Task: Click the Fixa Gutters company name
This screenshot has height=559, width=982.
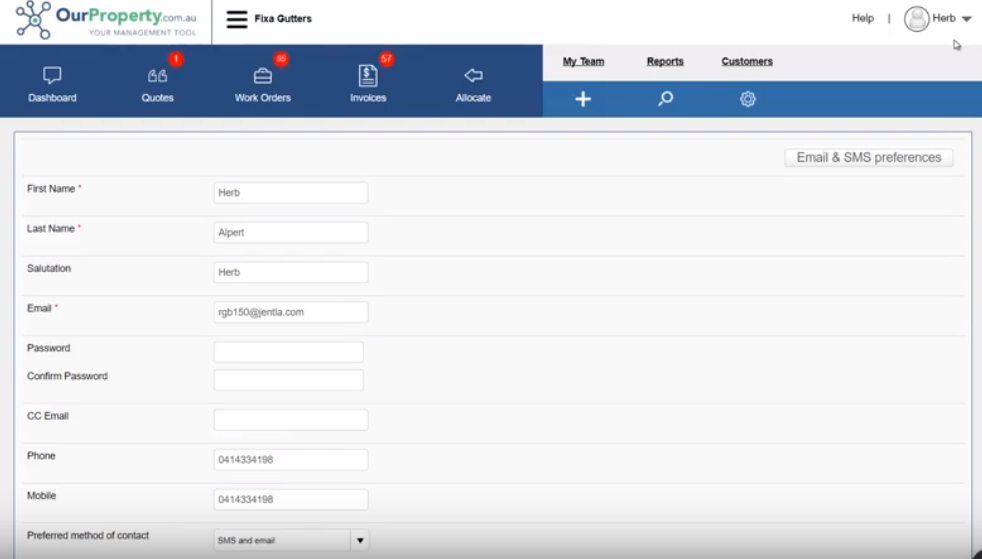Action: point(283,19)
